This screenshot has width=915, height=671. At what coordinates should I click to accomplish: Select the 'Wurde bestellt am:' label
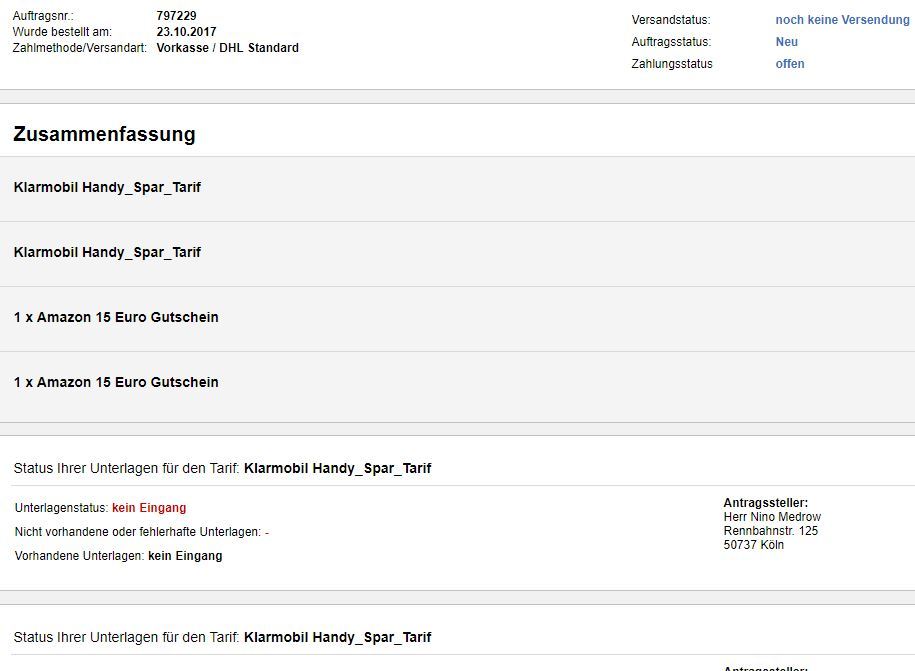pyautogui.click(x=62, y=32)
